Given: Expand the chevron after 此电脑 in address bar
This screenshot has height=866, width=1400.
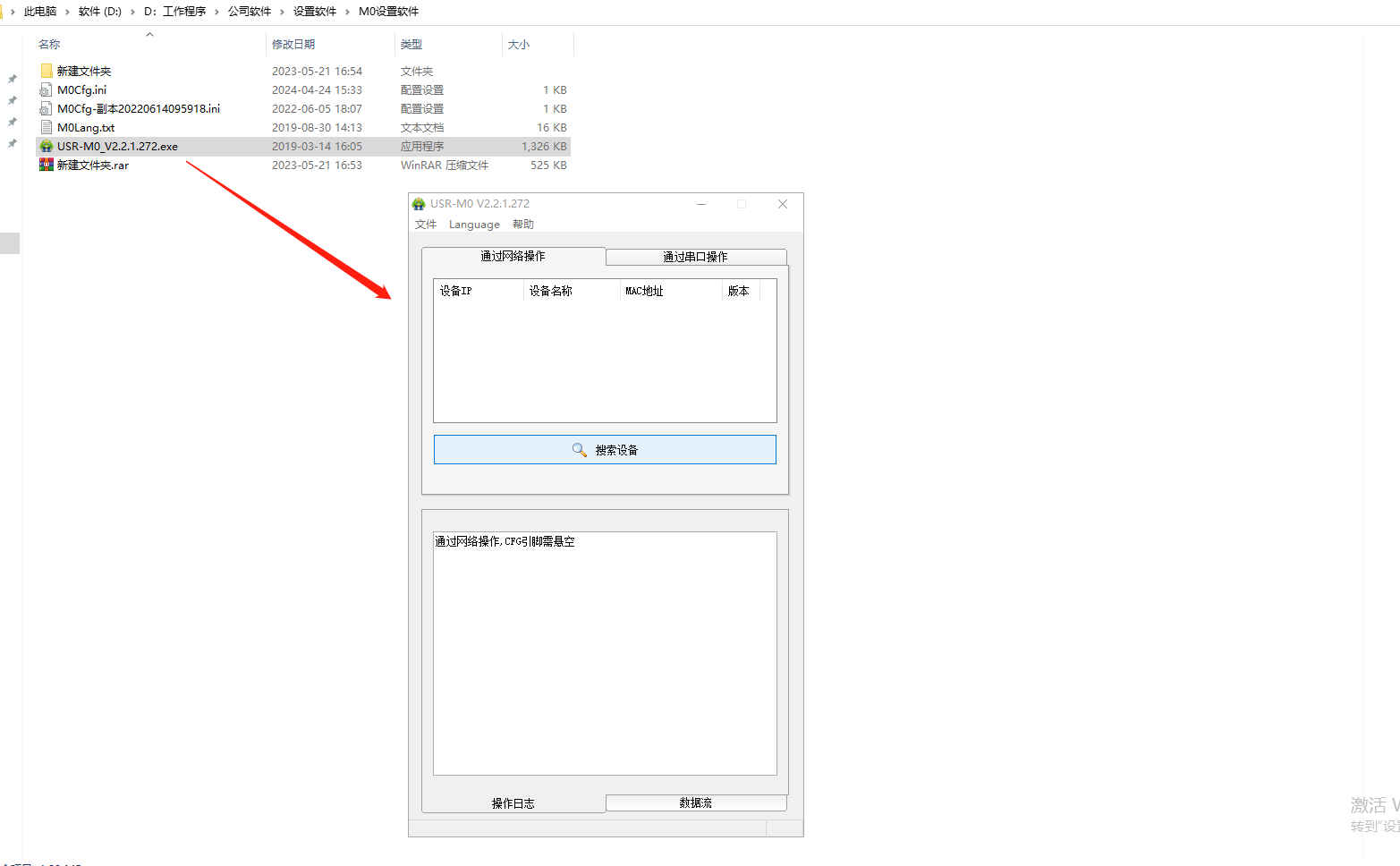Looking at the screenshot, I should tap(67, 12).
